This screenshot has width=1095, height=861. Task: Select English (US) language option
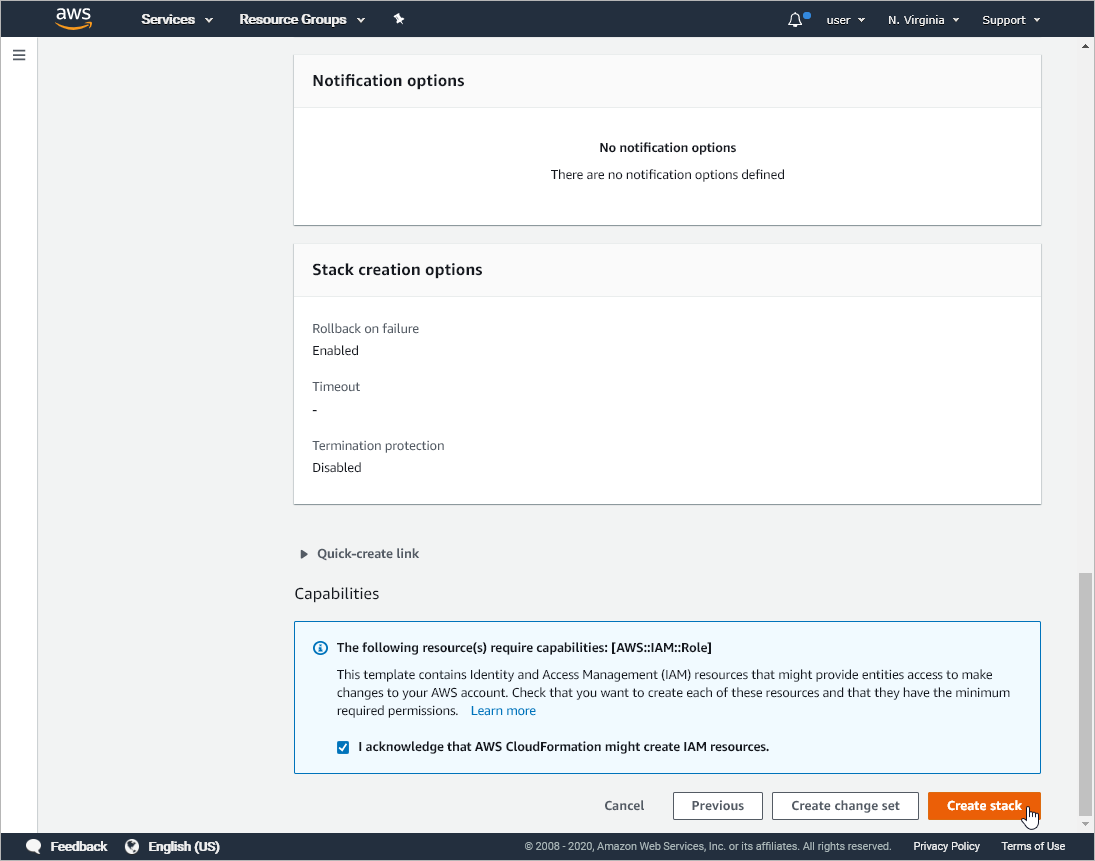184,846
